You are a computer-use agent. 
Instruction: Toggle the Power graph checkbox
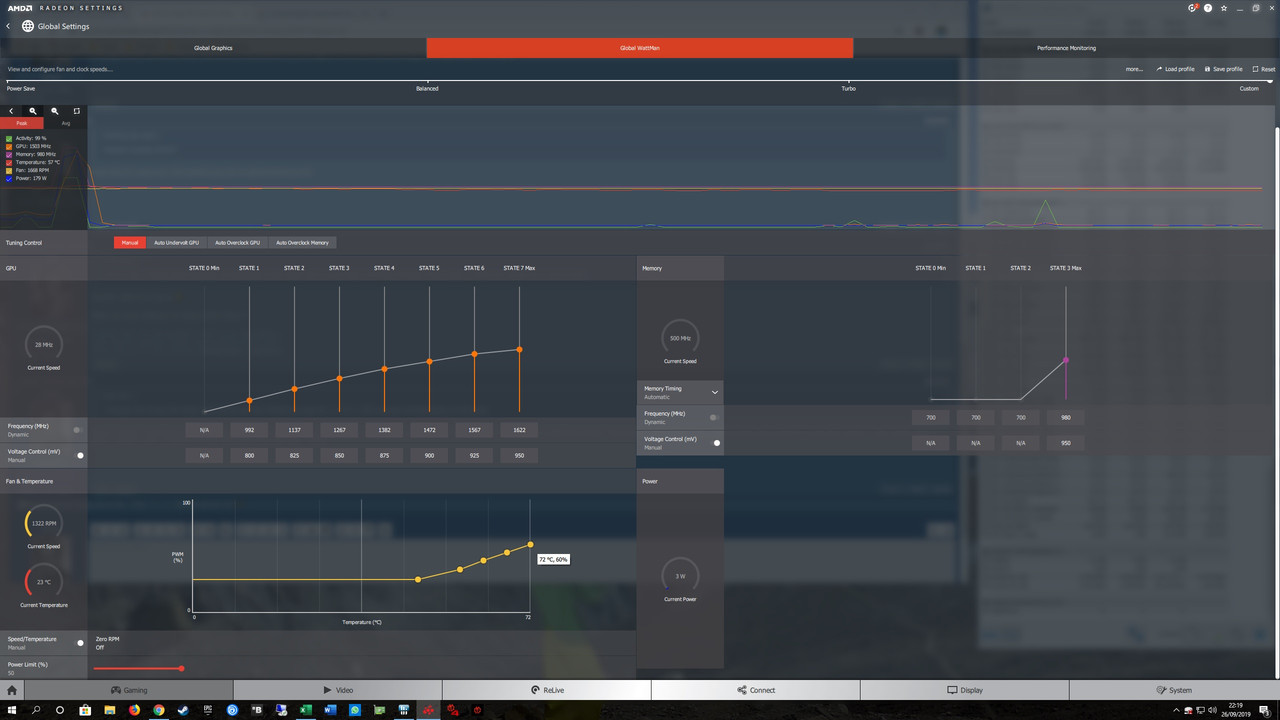click(x=9, y=178)
